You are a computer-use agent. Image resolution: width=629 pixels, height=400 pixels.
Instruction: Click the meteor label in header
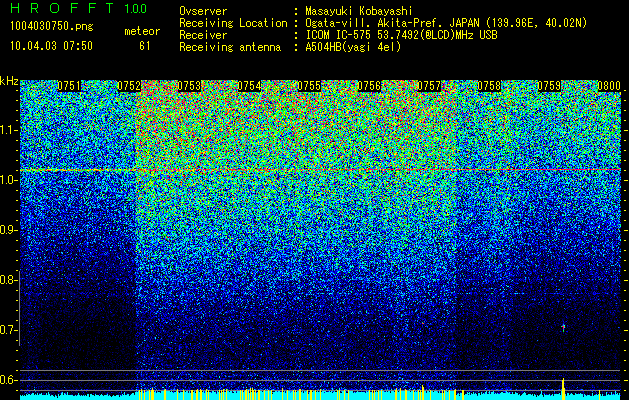click(x=142, y=31)
